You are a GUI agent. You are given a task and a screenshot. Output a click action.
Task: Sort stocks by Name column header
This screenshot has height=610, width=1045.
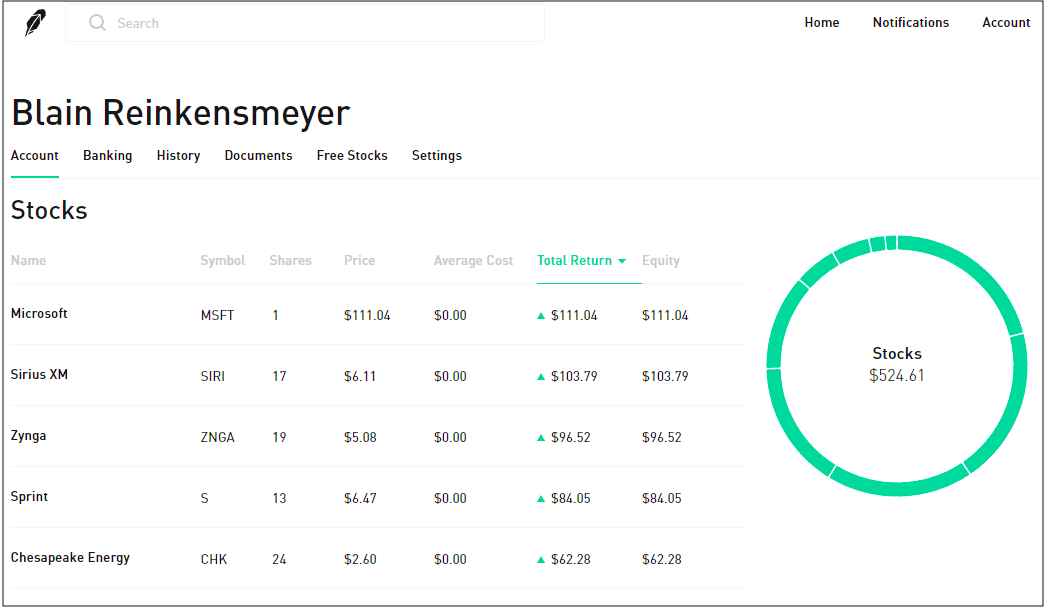click(x=28, y=261)
